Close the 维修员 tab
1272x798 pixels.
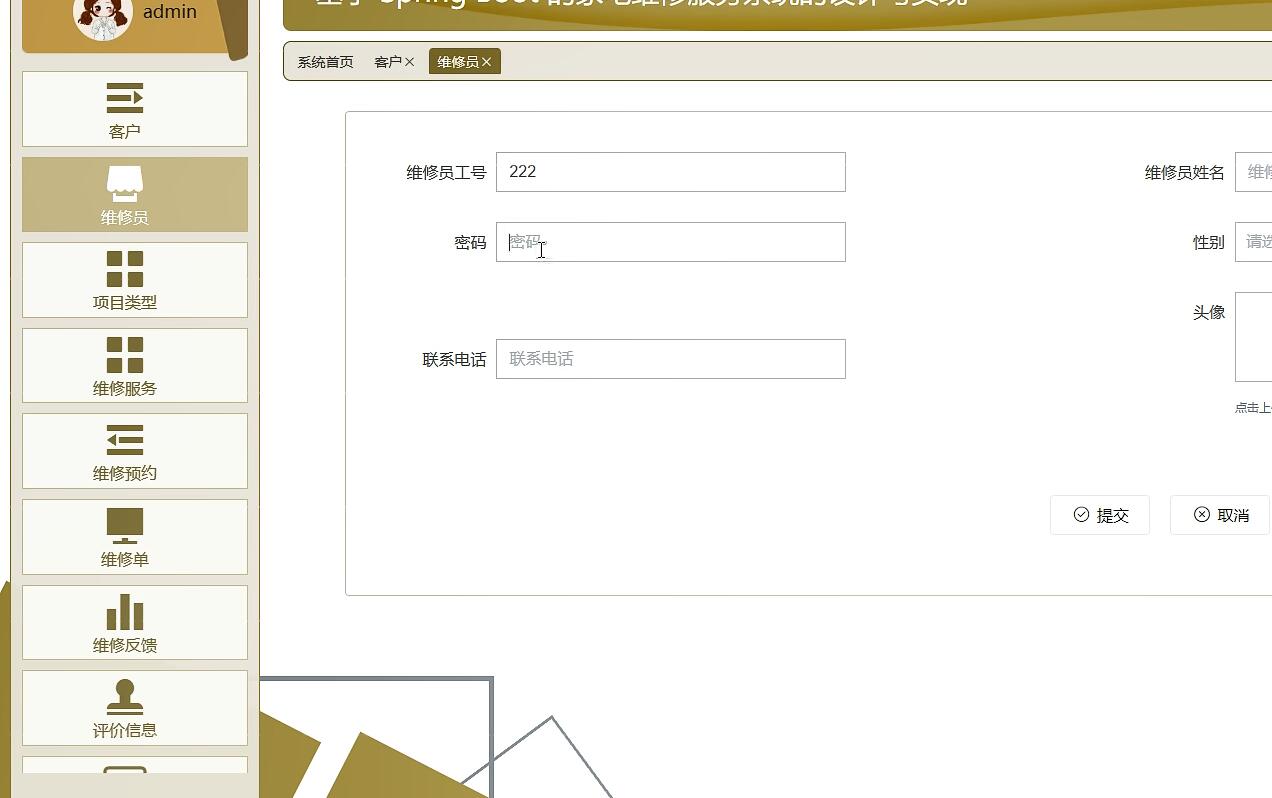(x=486, y=61)
